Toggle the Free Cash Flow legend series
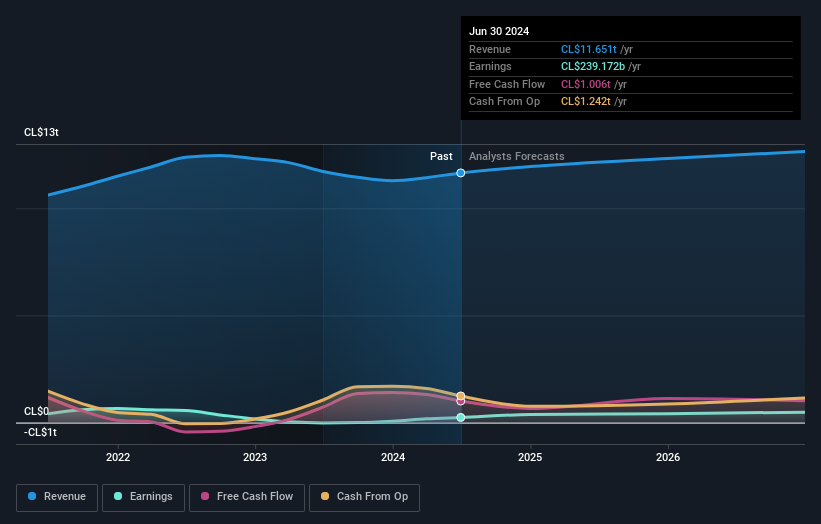 click(247, 497)
